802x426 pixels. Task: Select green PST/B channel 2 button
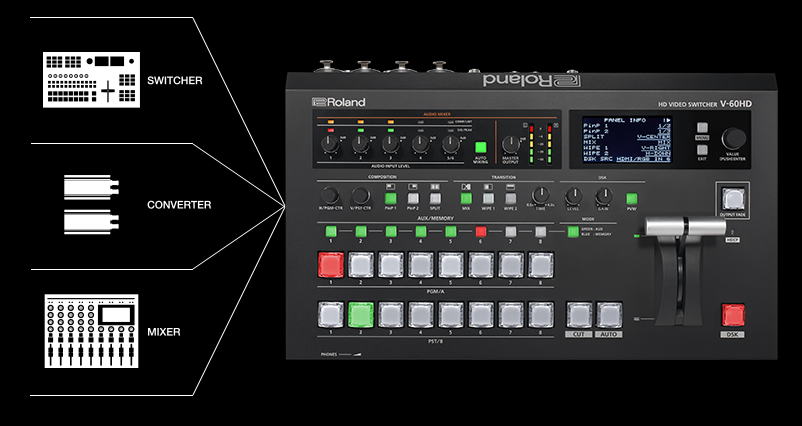tap(361, 315)
